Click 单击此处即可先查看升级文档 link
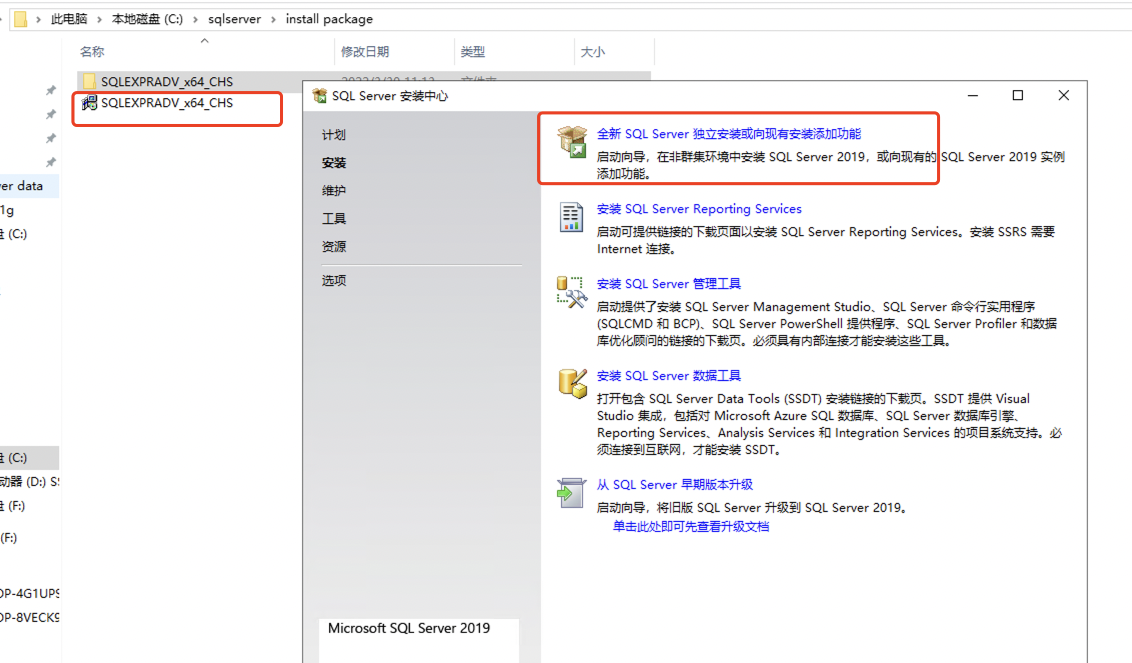Screen dimensions: 1132x663 pyautogui.click(x=691, y=526)
